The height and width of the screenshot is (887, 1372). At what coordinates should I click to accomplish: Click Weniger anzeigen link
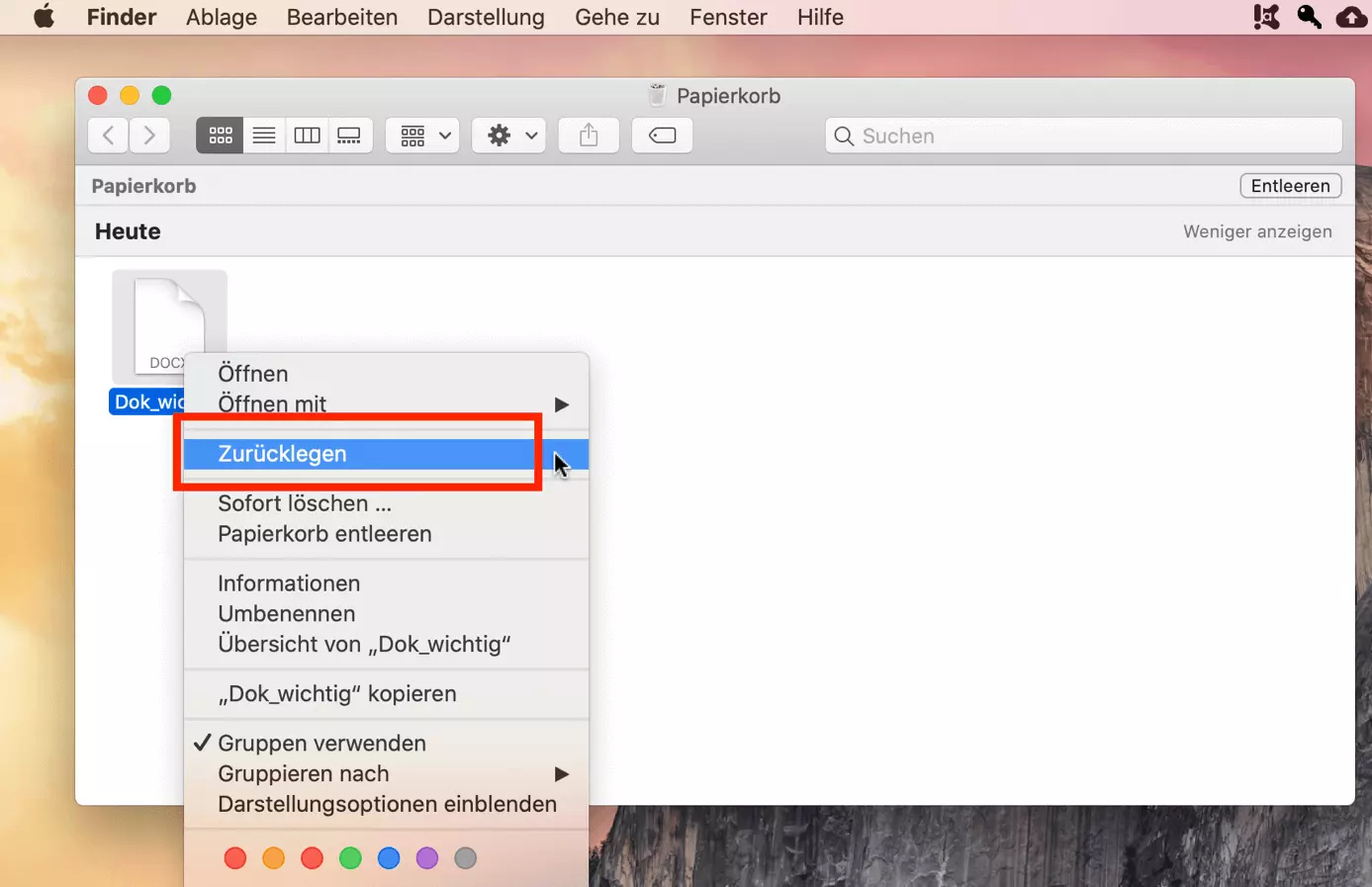pyautogui.click(x=1257, y=231)
